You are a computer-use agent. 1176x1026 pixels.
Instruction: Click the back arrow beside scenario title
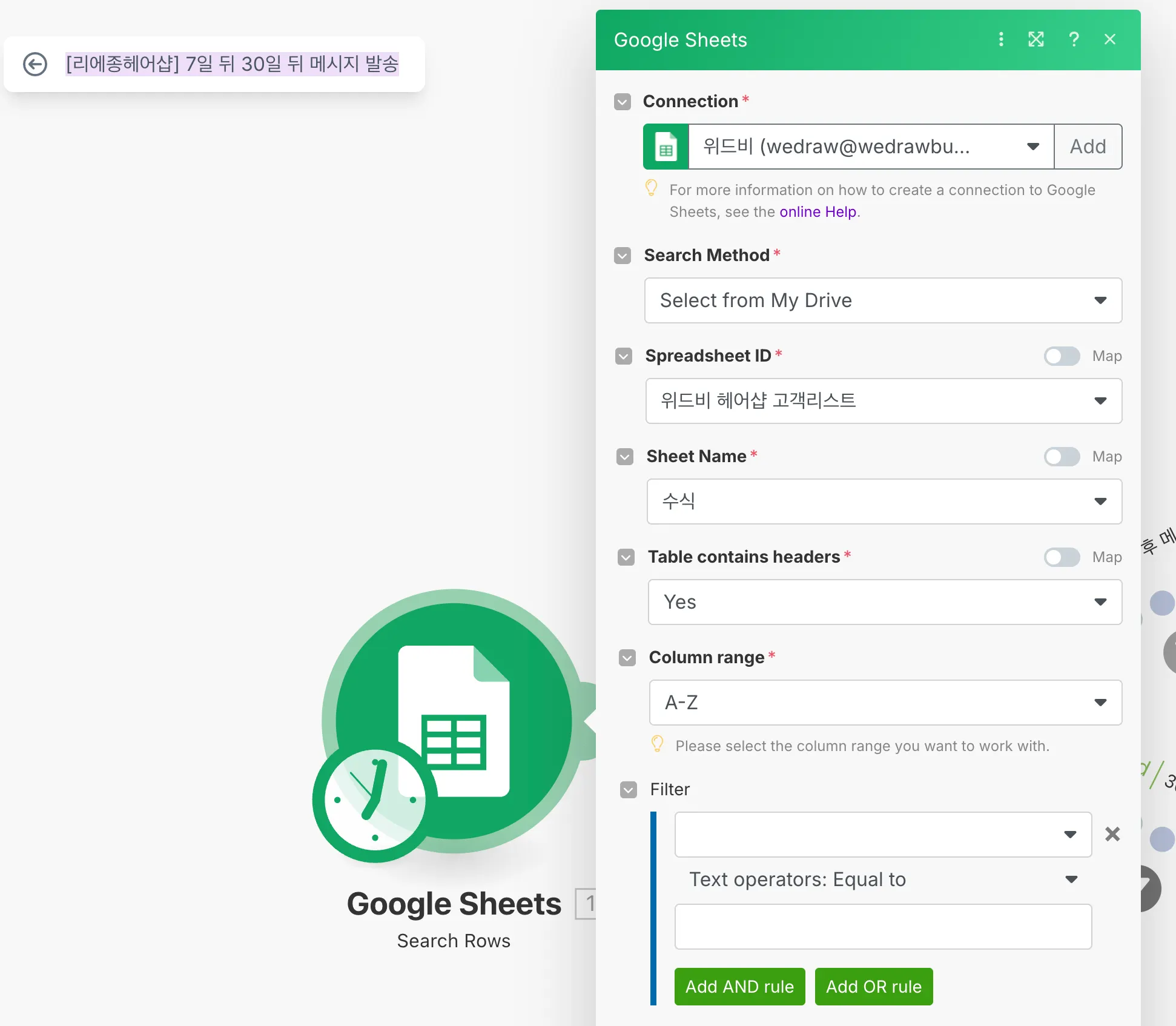click(35, 64)
